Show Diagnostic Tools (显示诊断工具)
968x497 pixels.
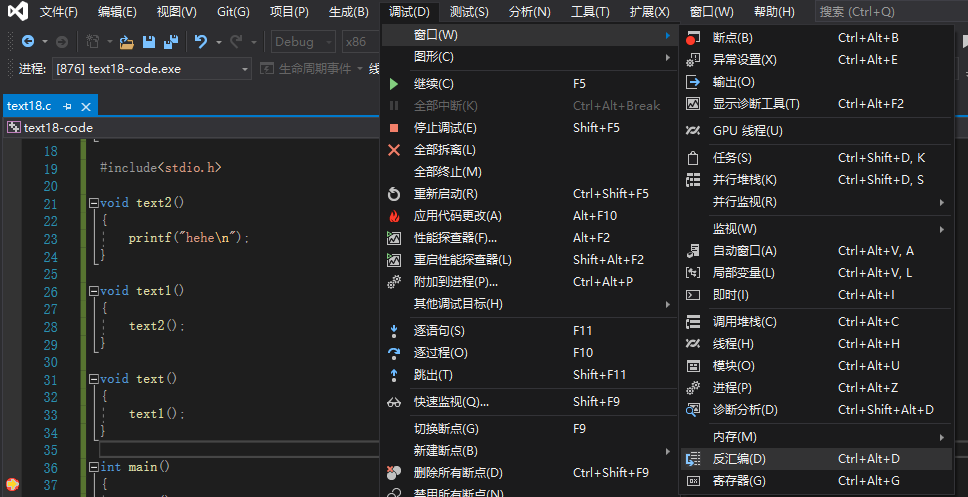coord(816,104)
